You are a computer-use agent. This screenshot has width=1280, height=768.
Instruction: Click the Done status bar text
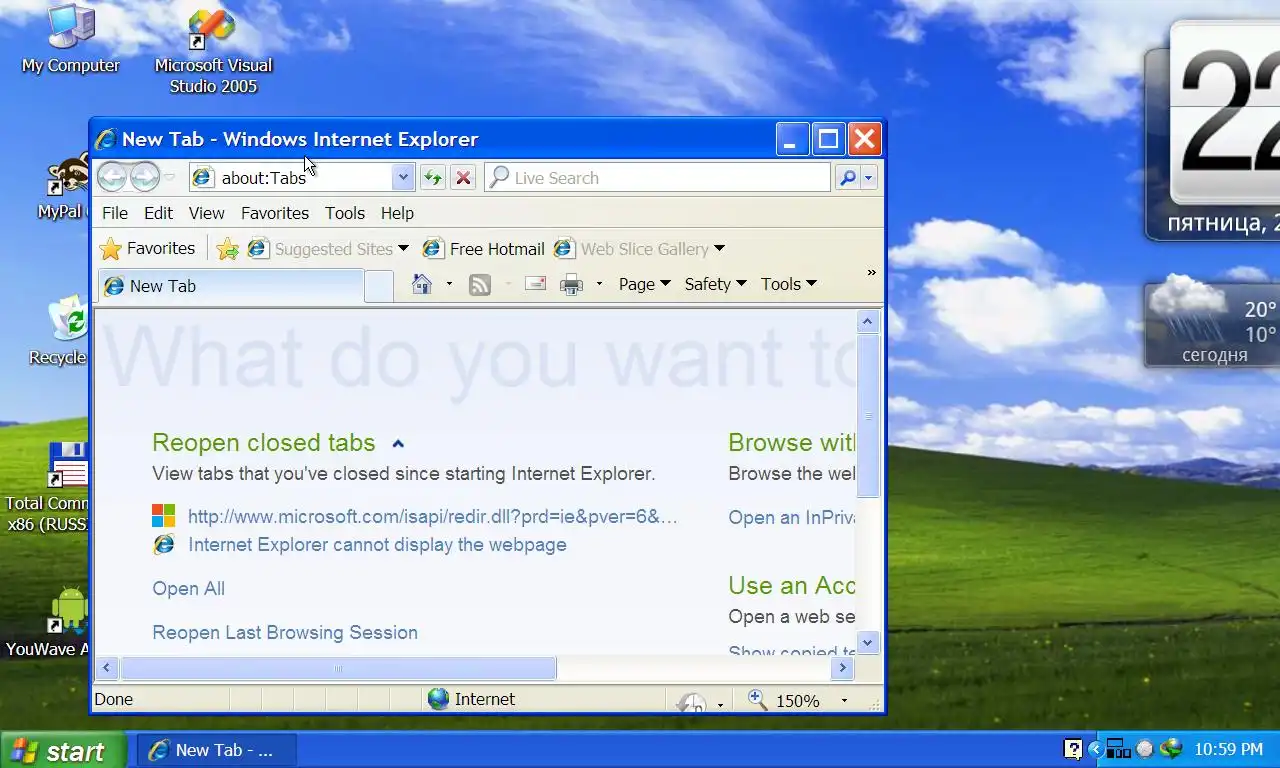(113, 699)
